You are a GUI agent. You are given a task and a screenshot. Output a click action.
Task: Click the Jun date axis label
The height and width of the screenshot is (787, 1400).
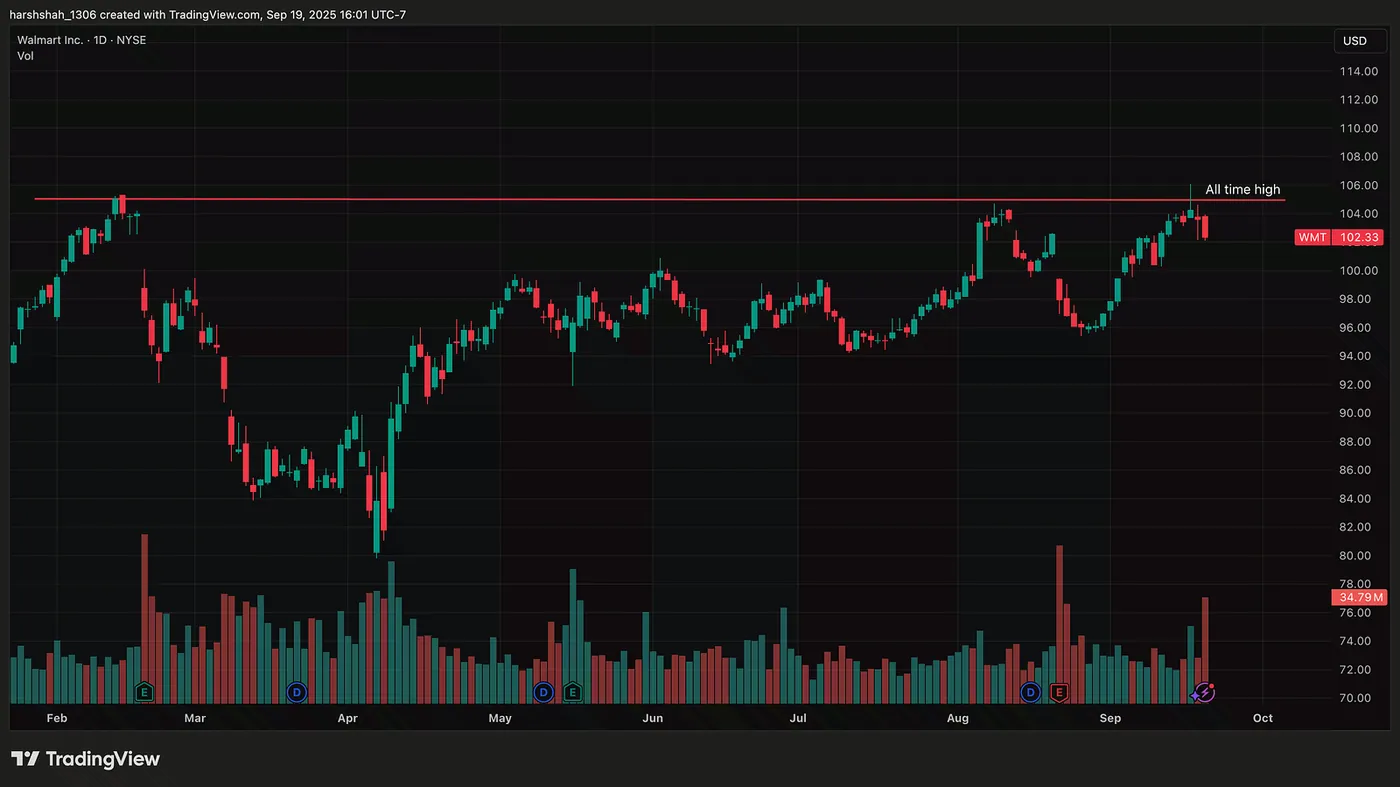(x=652, y=718)
